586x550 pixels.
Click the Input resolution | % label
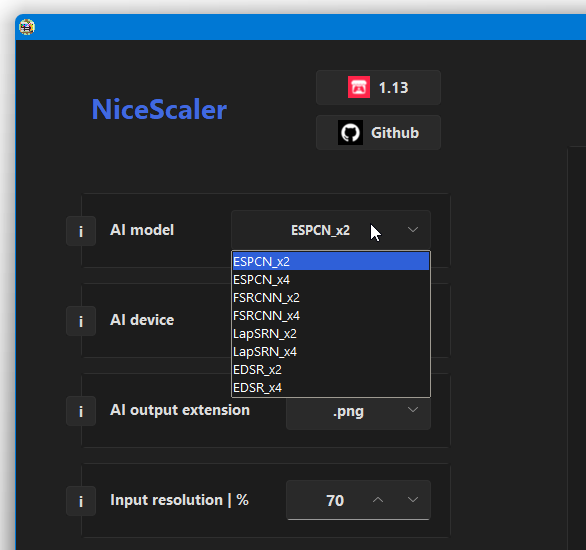pos(179,500)
